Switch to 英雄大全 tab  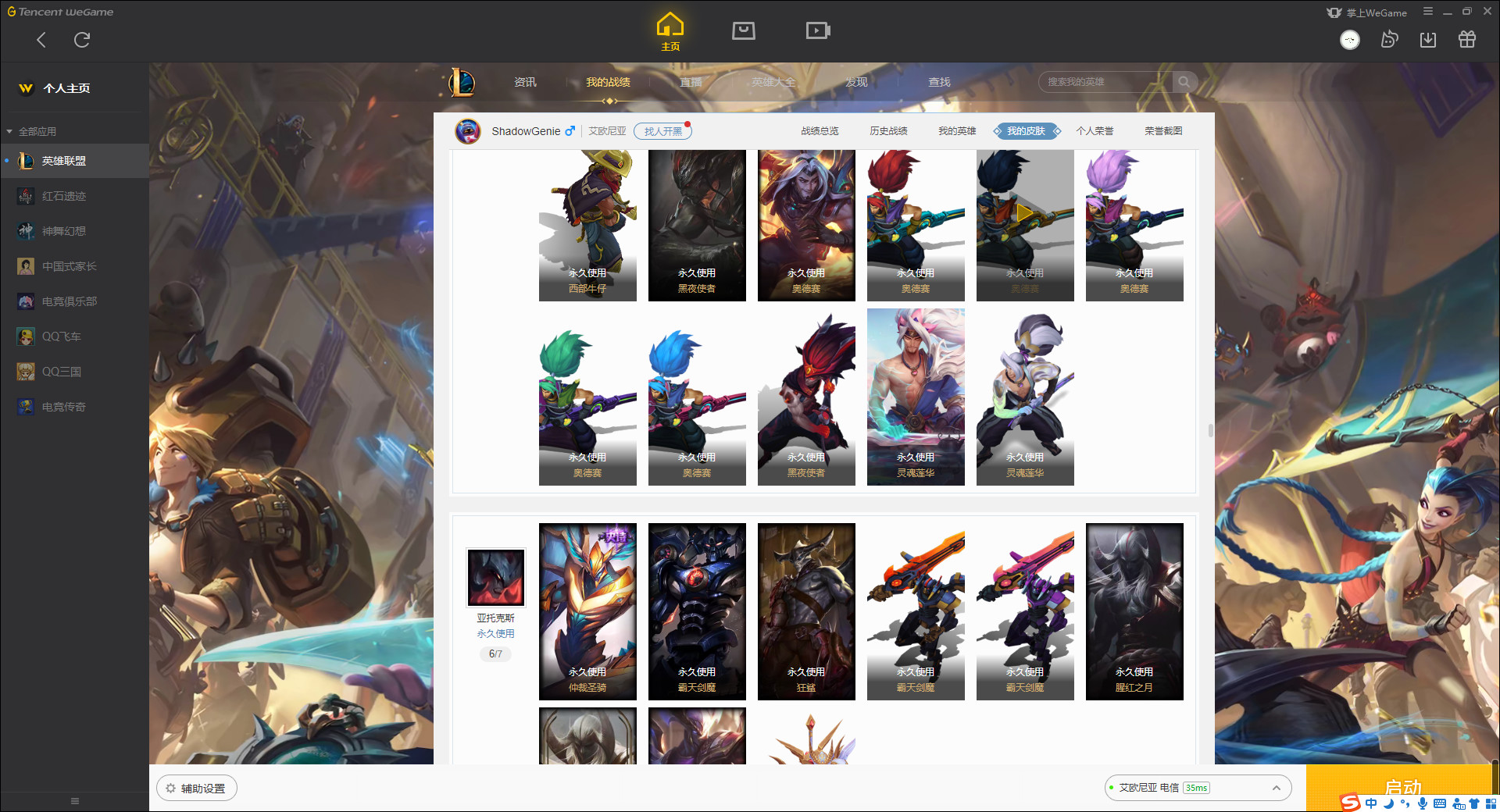773,82
